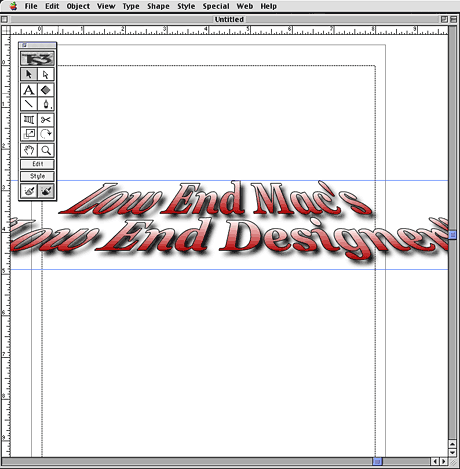Viewport: 460px width, 469px height.
Task: Select the Scale/resize tool
Action: (x=29, y=134)
